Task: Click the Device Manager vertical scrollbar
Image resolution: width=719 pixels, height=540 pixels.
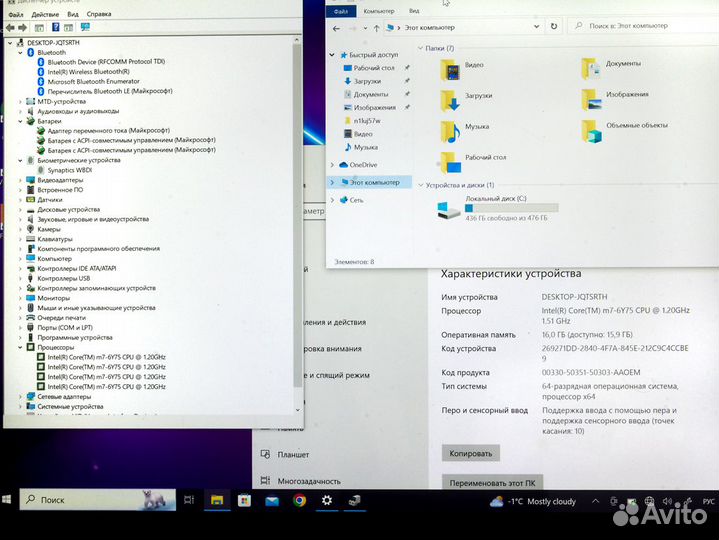Action: coord(296,200)
